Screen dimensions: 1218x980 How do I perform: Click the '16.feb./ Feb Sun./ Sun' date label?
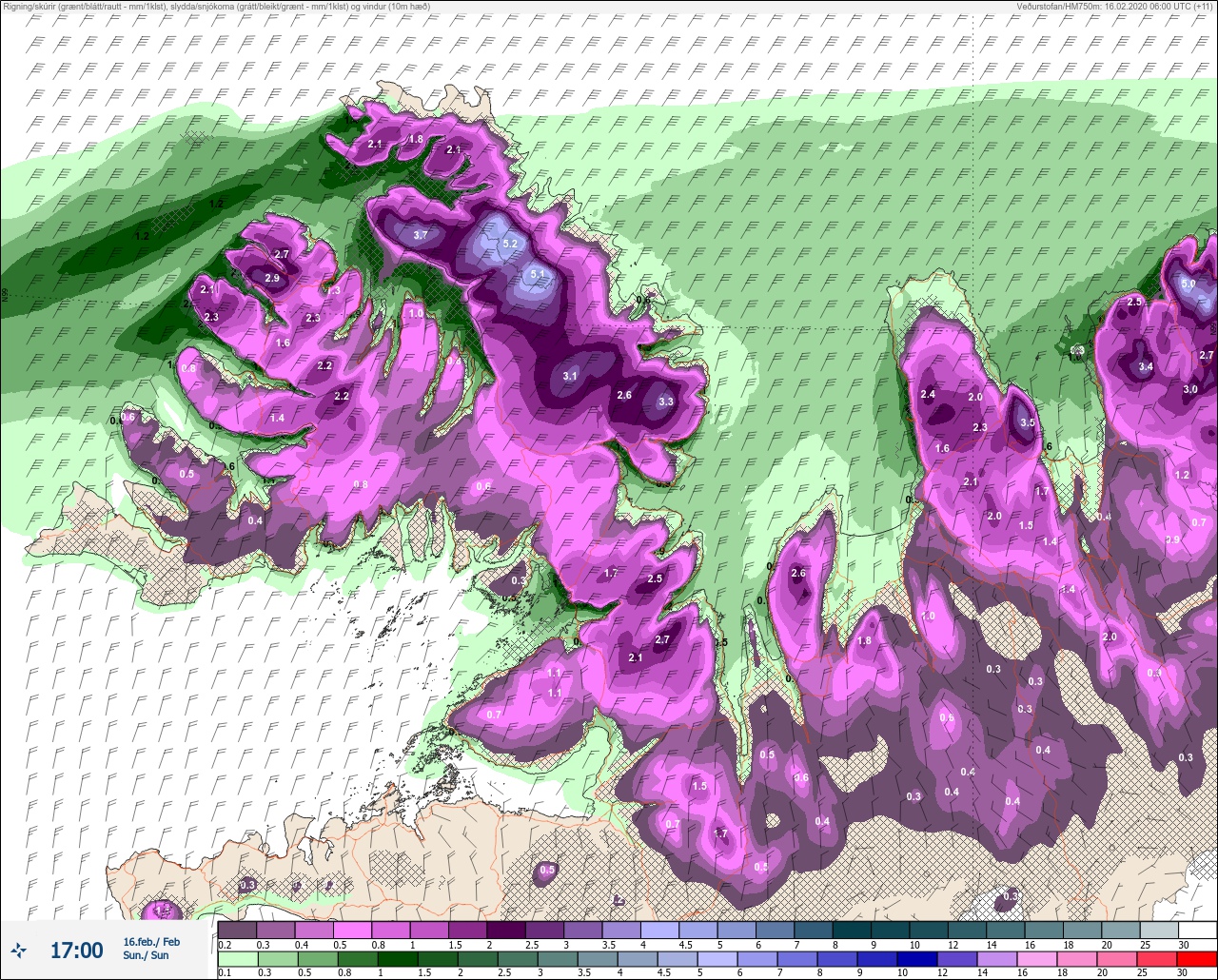click(151, 949)
